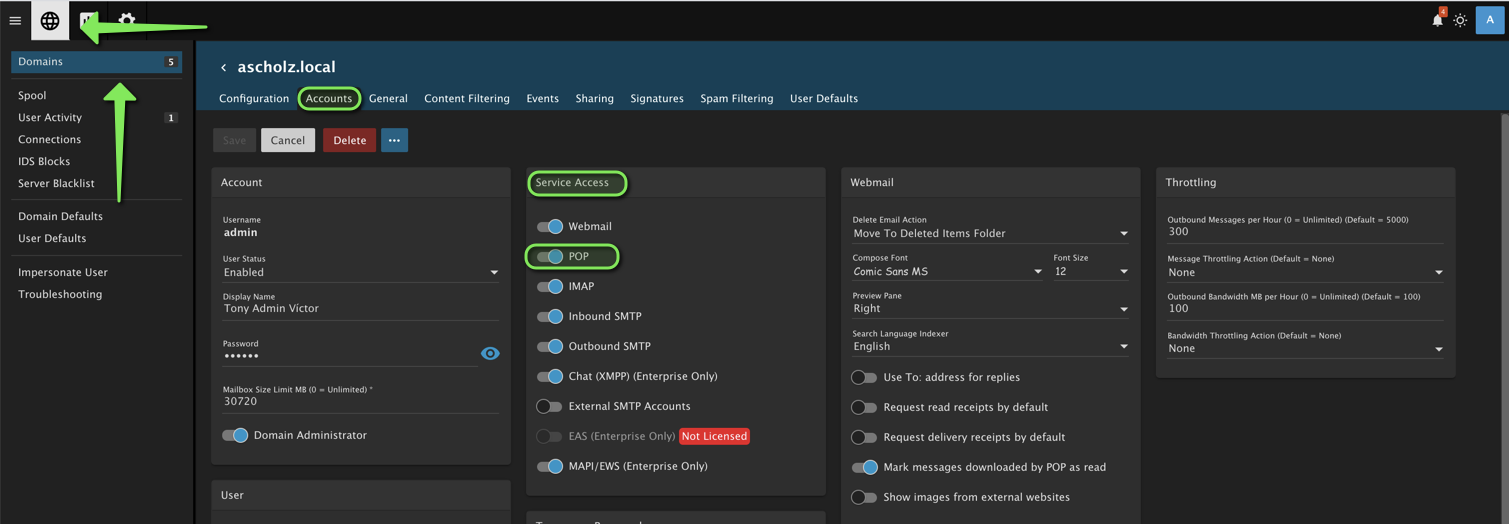1509x524 pixels.
Task: Open the blue user avatar menu
Action: click(x=1489, y=20)
